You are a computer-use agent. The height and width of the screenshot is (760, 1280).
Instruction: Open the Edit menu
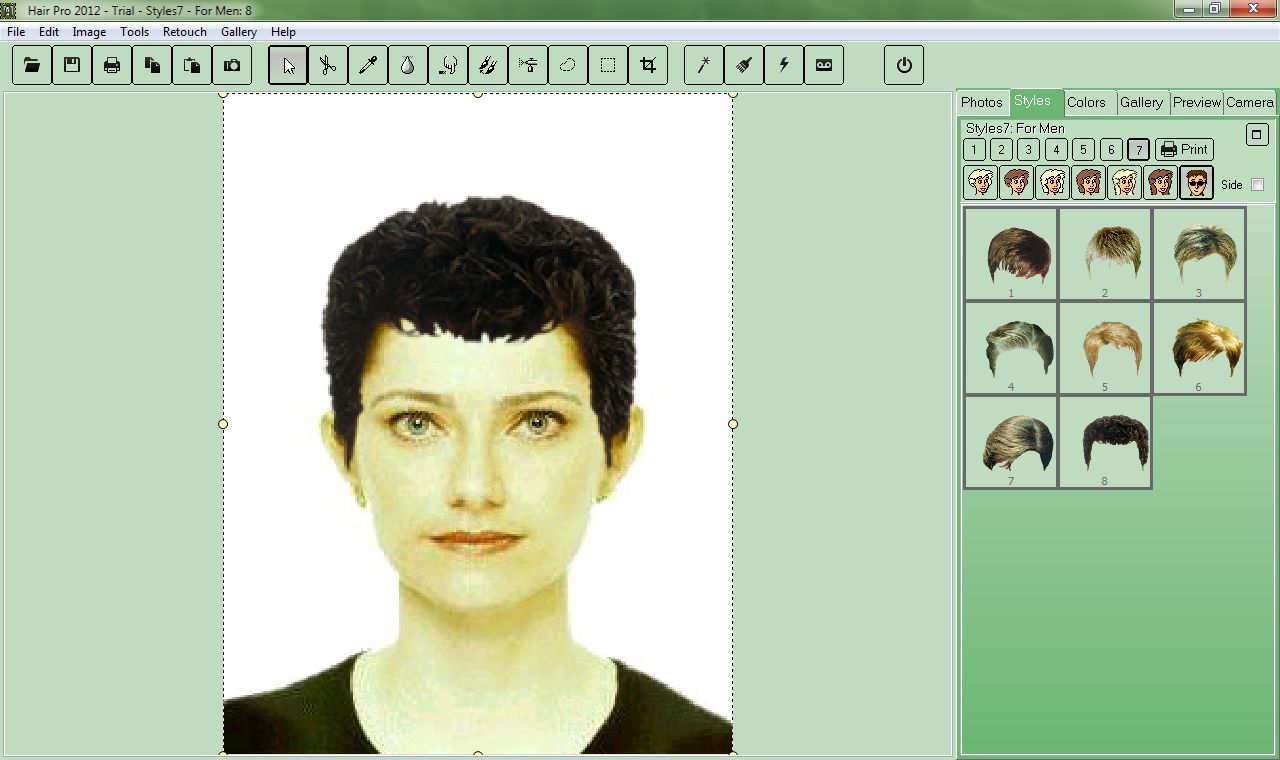[x=49, y=32]
